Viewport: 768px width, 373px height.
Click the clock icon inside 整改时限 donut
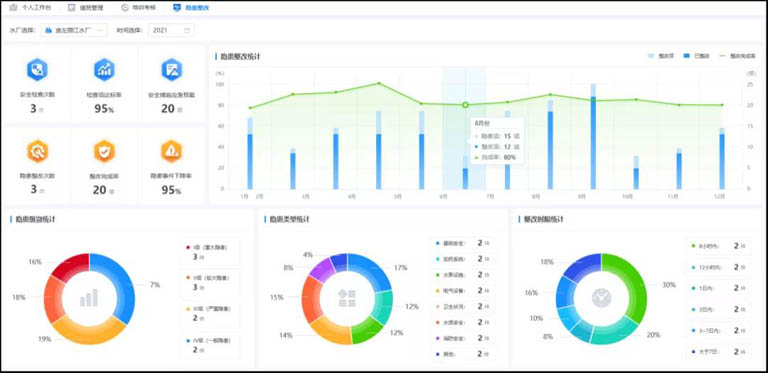click(x=601, y=298)
